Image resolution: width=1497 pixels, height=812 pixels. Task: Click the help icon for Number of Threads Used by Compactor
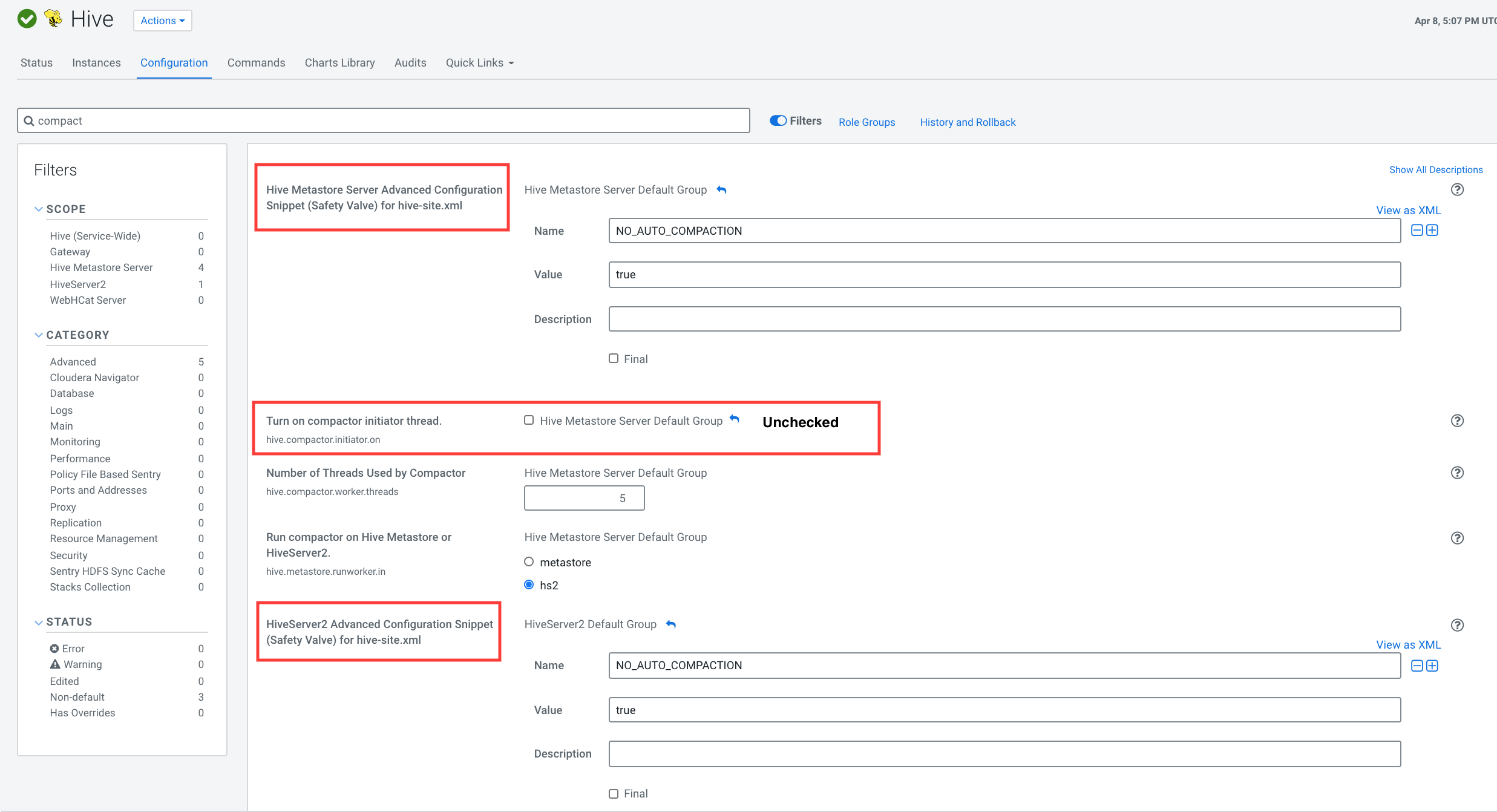click(1457, 473)
